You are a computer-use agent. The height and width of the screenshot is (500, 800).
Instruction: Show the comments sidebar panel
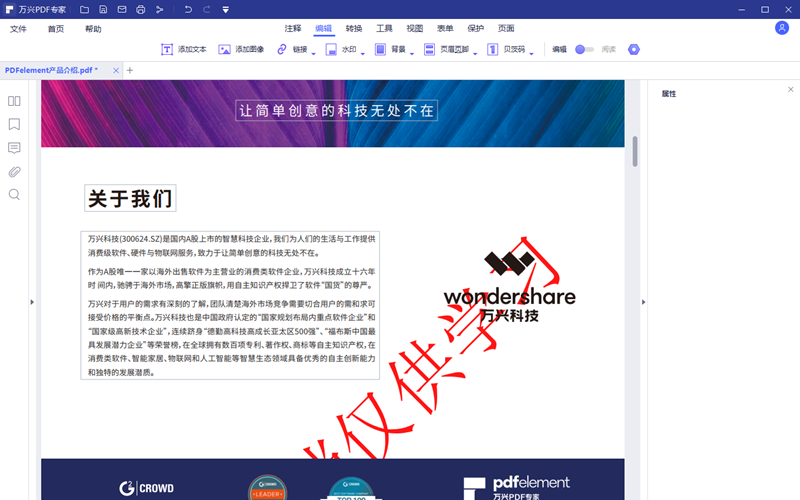coord(14,148)
